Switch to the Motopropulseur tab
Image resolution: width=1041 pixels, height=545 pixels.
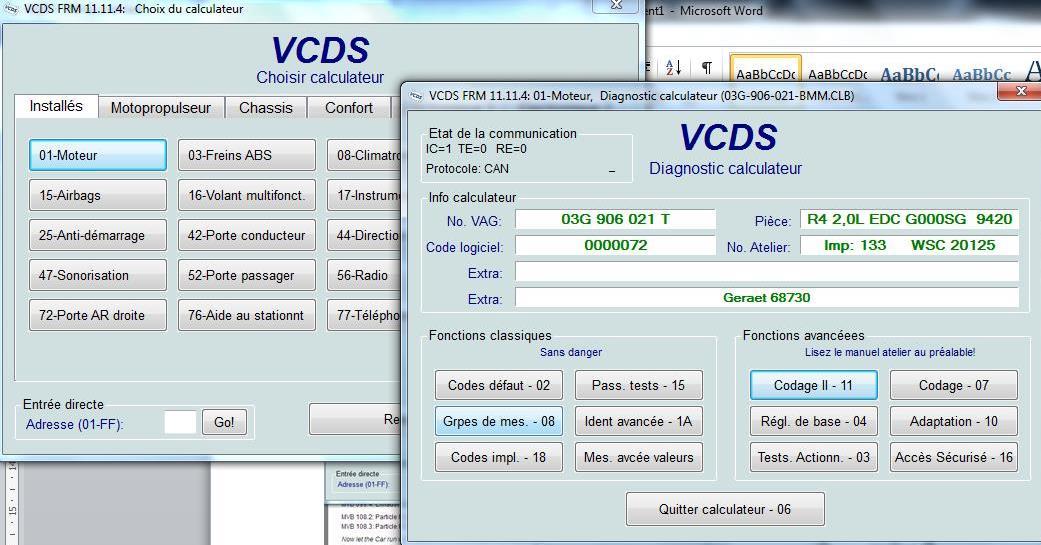click(x=161, y=108)
